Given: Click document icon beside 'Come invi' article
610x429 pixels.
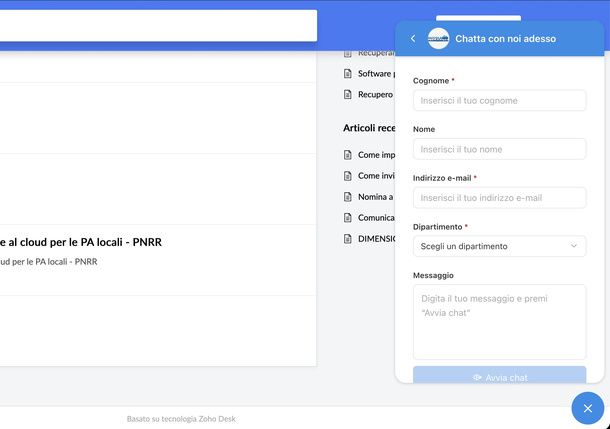Looking at the screenshot, I should [x=348, y=176].
